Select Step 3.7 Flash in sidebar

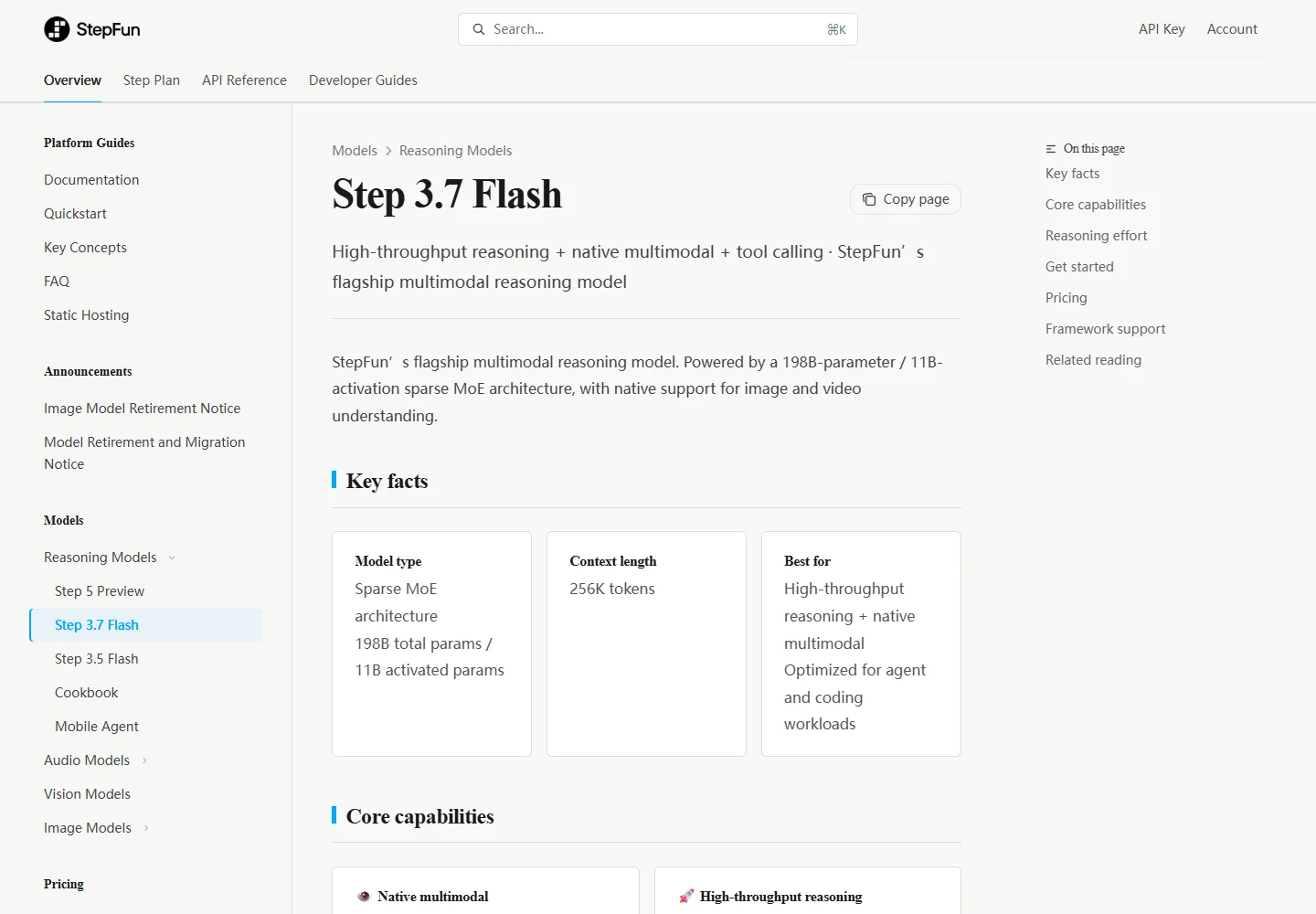[x=146, y=625]
